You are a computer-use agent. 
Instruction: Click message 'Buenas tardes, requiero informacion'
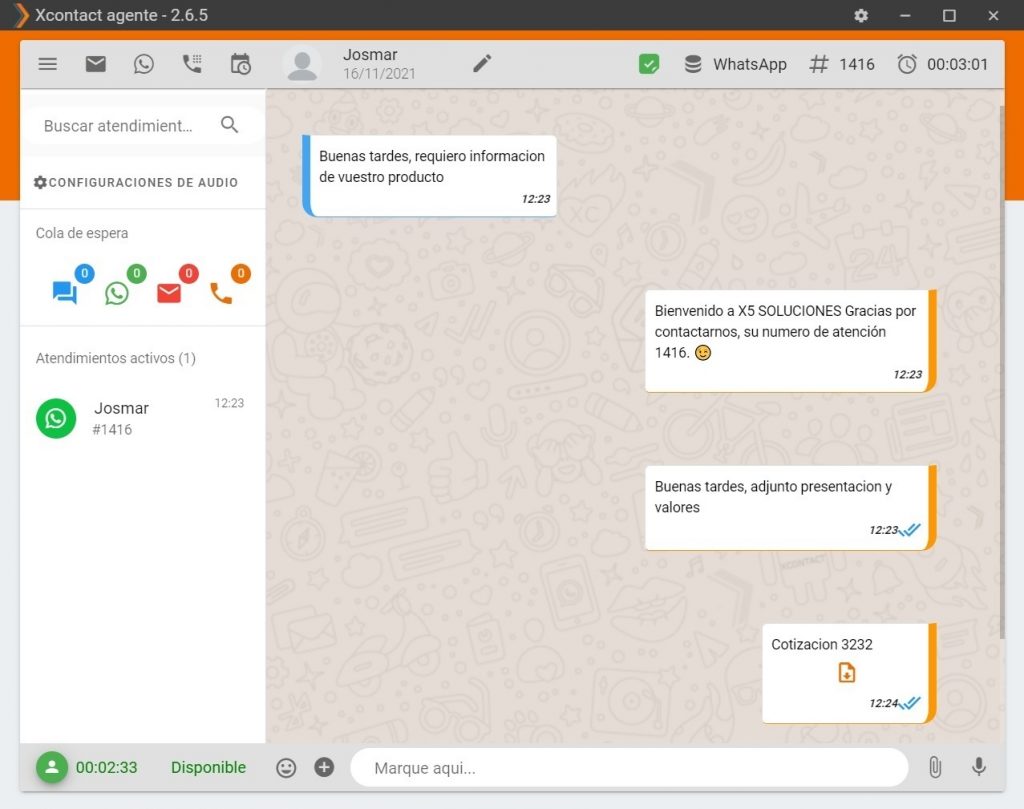[430, 176]
